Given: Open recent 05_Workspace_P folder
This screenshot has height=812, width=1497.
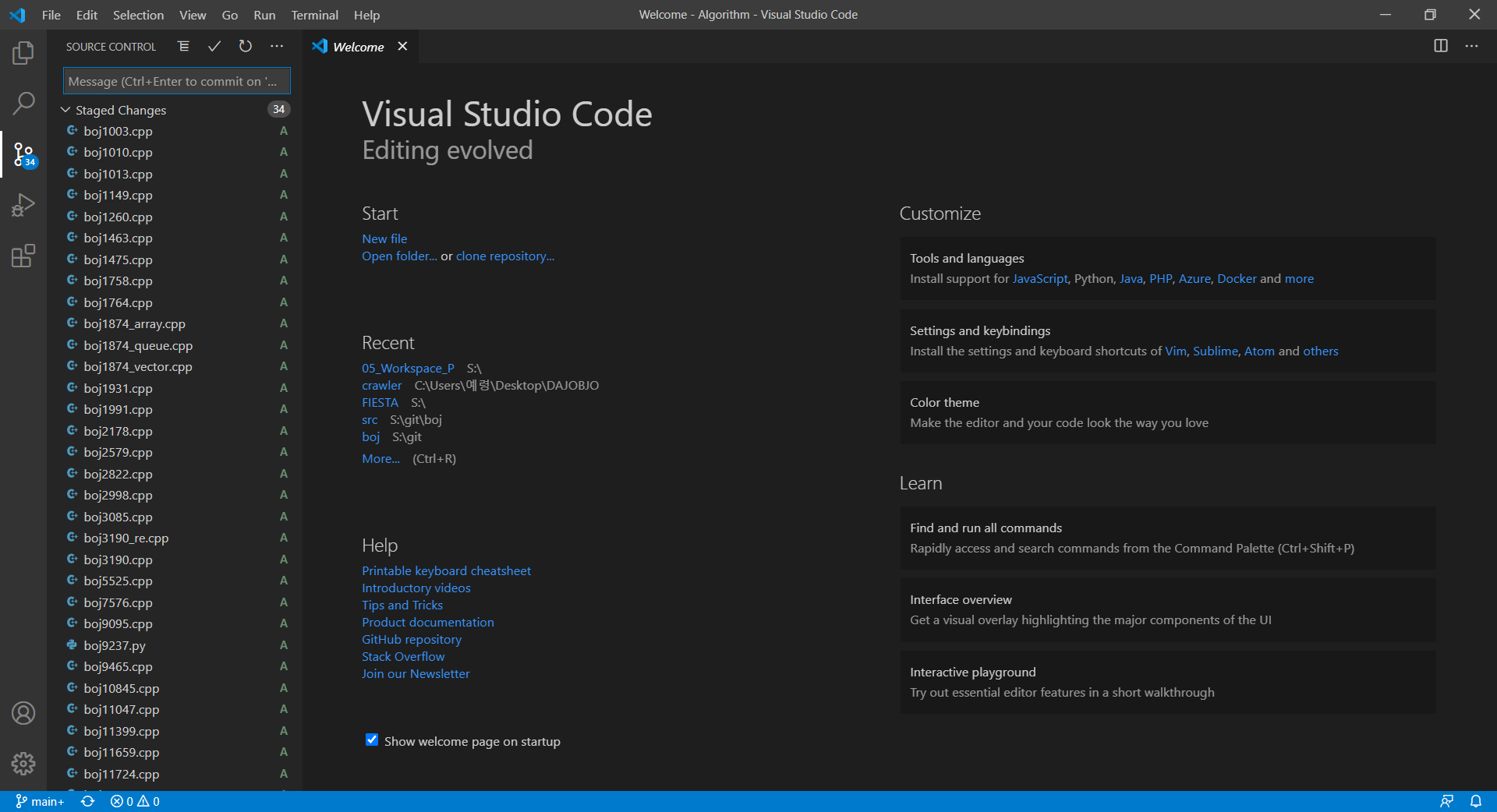Looking at the screenshot, I should pyautogui.click(x=408, y=368).
